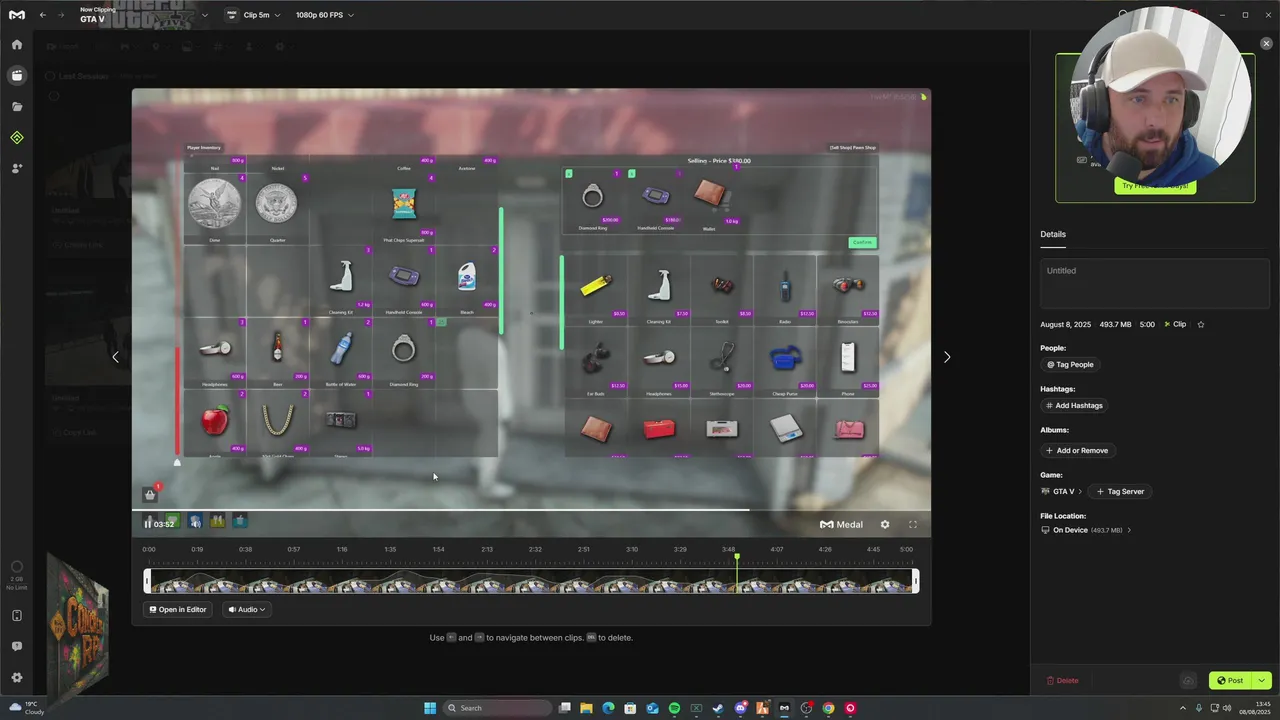Open the player settings gear
This screenshot has width=1280, height=720.
[x=884, y=524]
